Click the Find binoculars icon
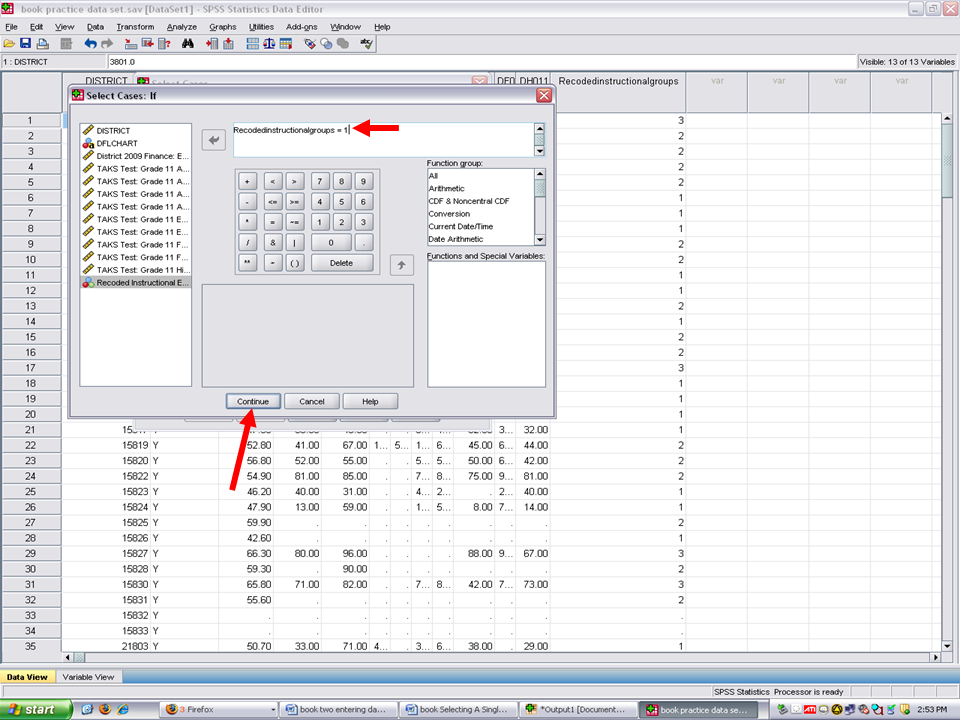 click(188, 44)
